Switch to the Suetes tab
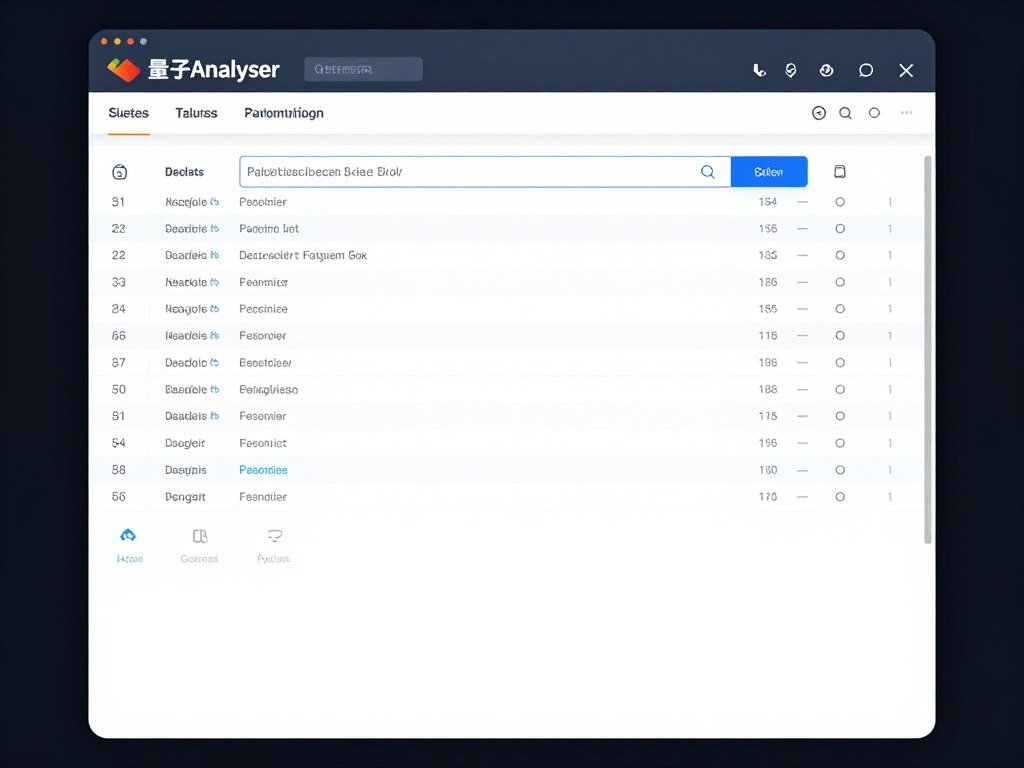 (129, 113)
